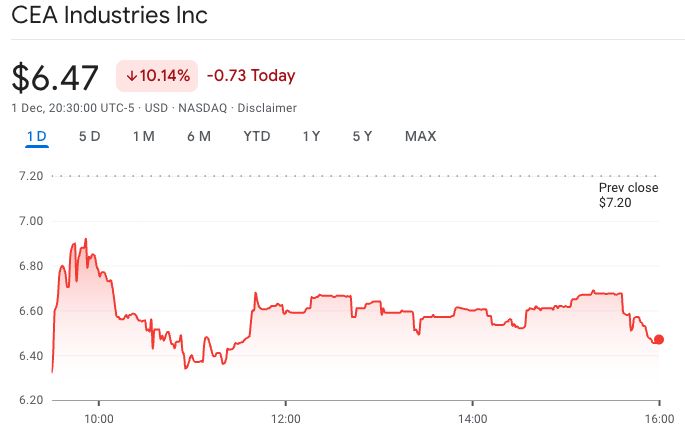
Task: Select the YTD range tab
Action: click(x=257, y=137)
